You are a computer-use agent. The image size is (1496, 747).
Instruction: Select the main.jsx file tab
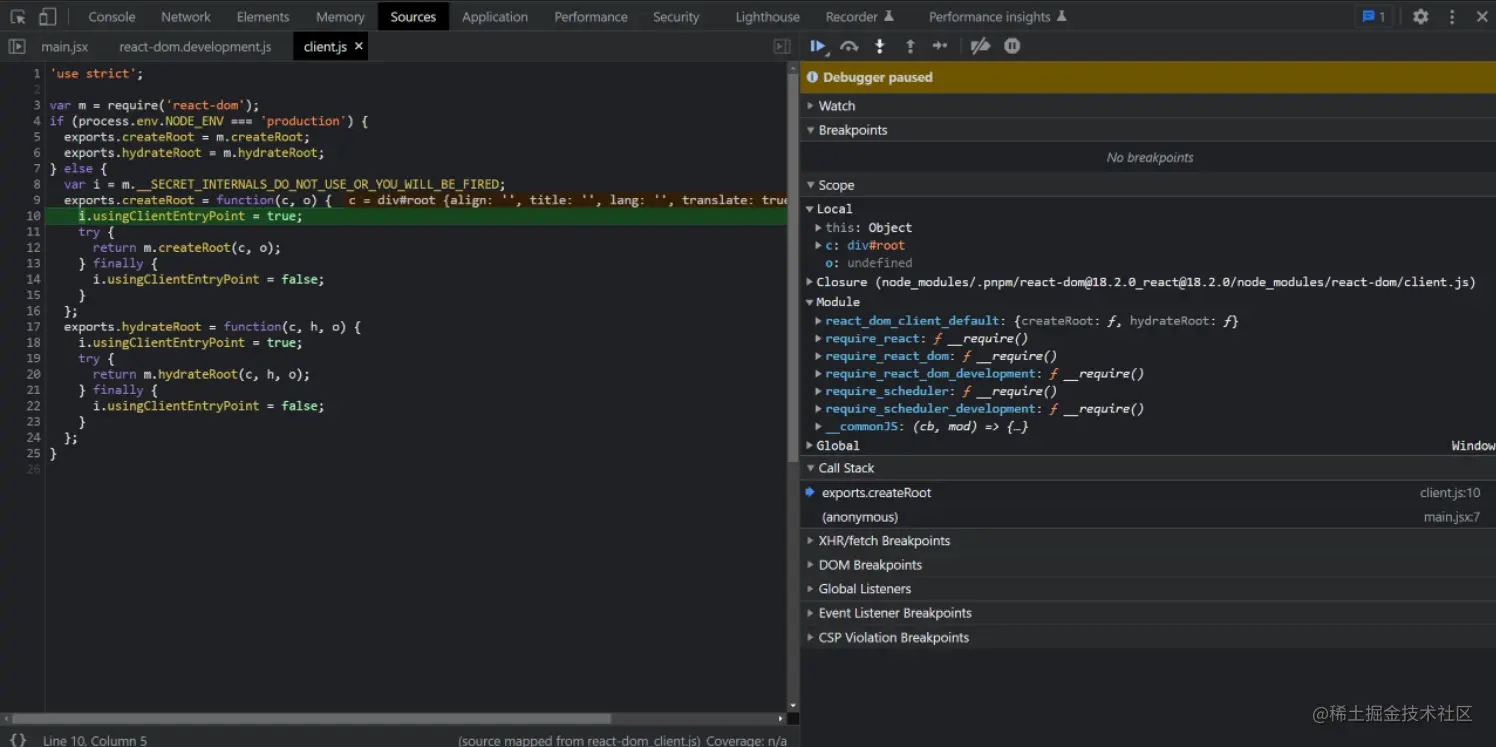pos(65,47)
